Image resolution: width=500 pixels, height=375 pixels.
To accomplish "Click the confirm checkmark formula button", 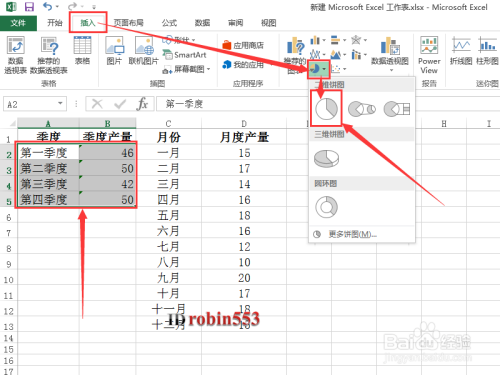I will (x=120, y=104).
